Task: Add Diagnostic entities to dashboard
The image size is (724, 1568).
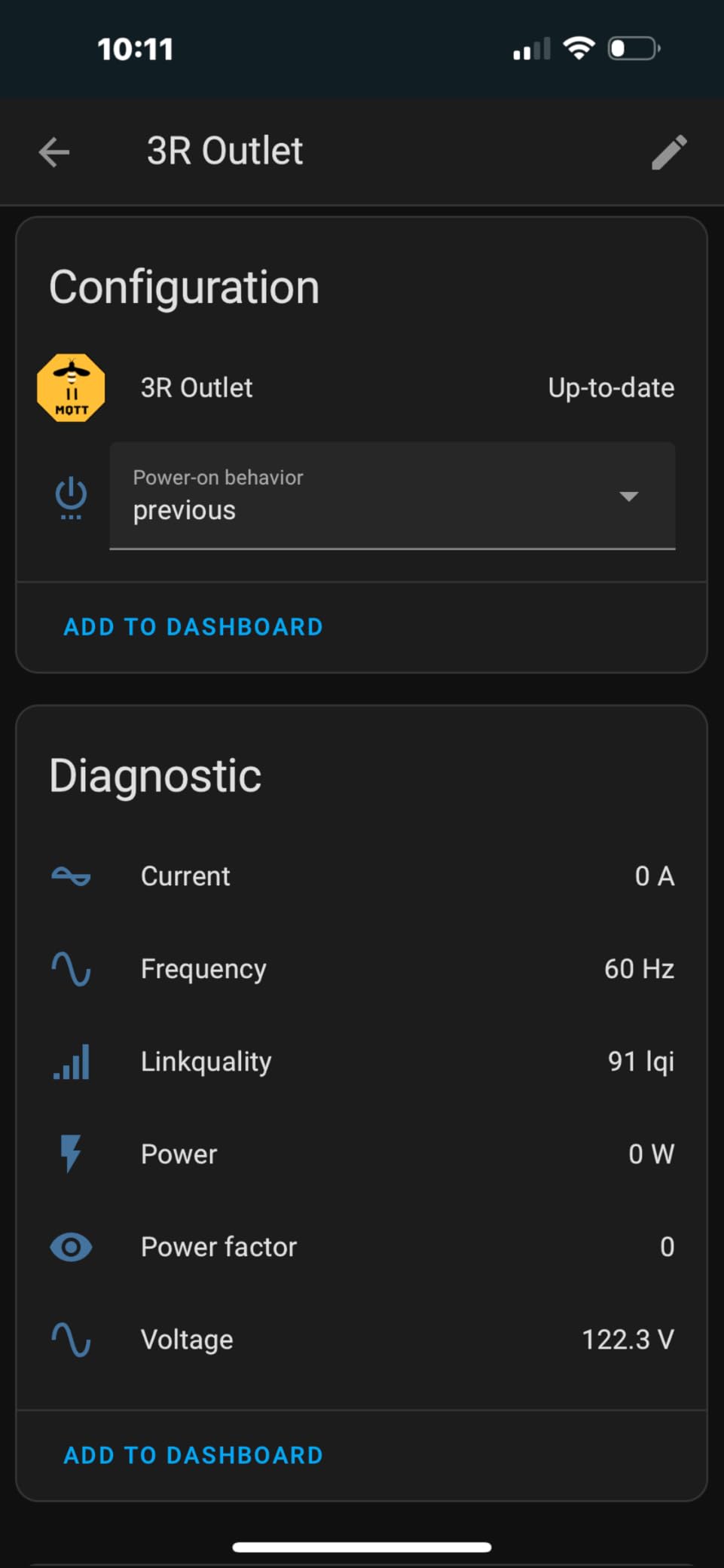Action: tap(193, 1455)
